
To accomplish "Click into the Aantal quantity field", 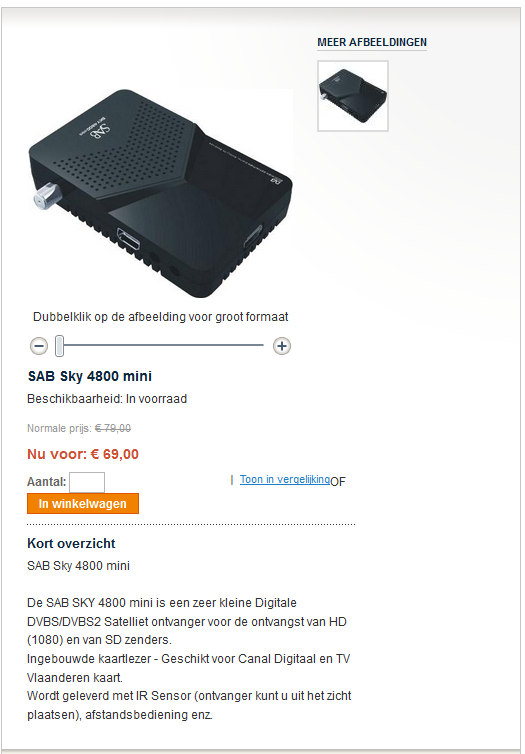I will click(x=87, y=482).
